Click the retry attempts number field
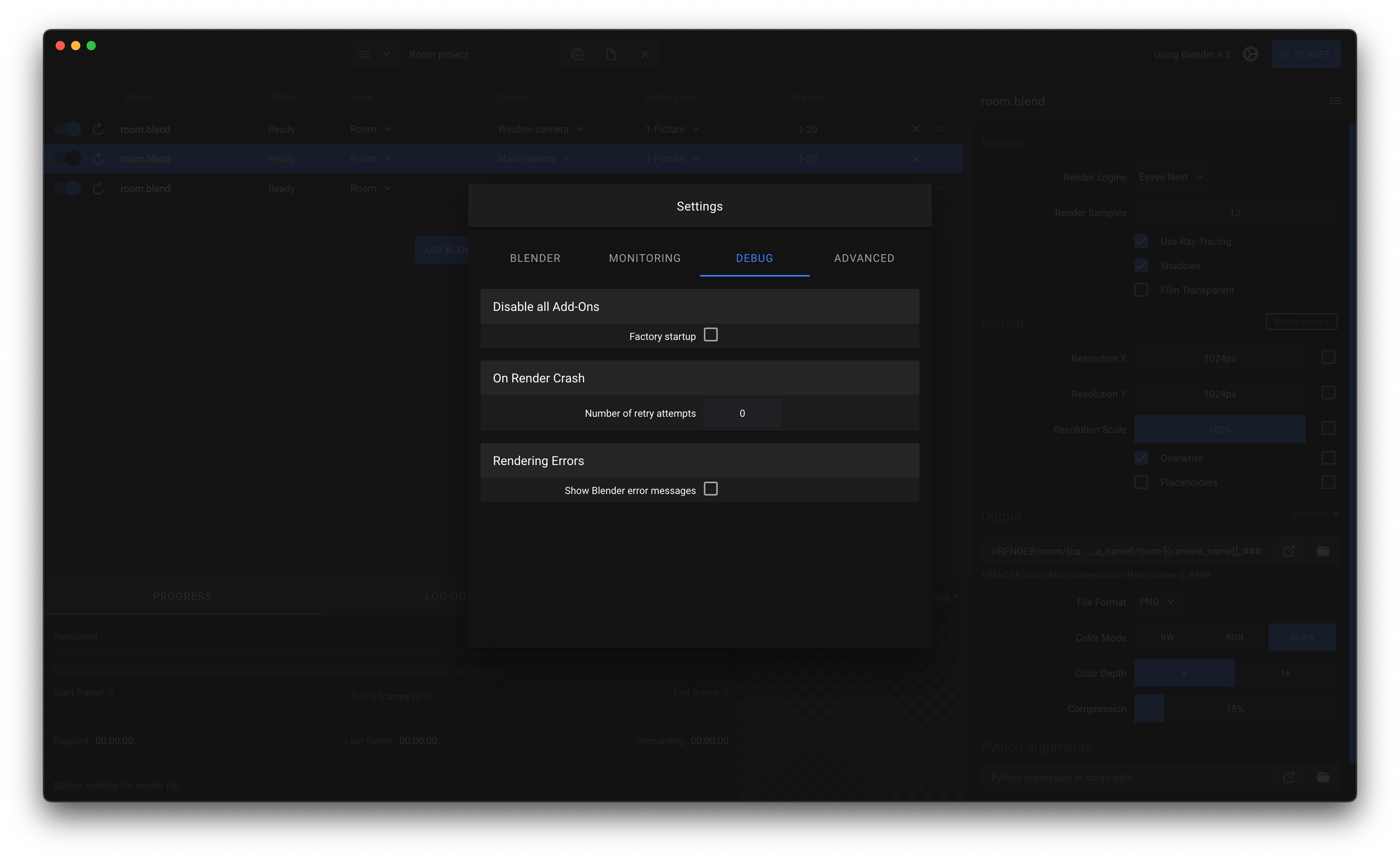Image resolution: width=1400 pixels, height=859 pixels. [741, 414]
